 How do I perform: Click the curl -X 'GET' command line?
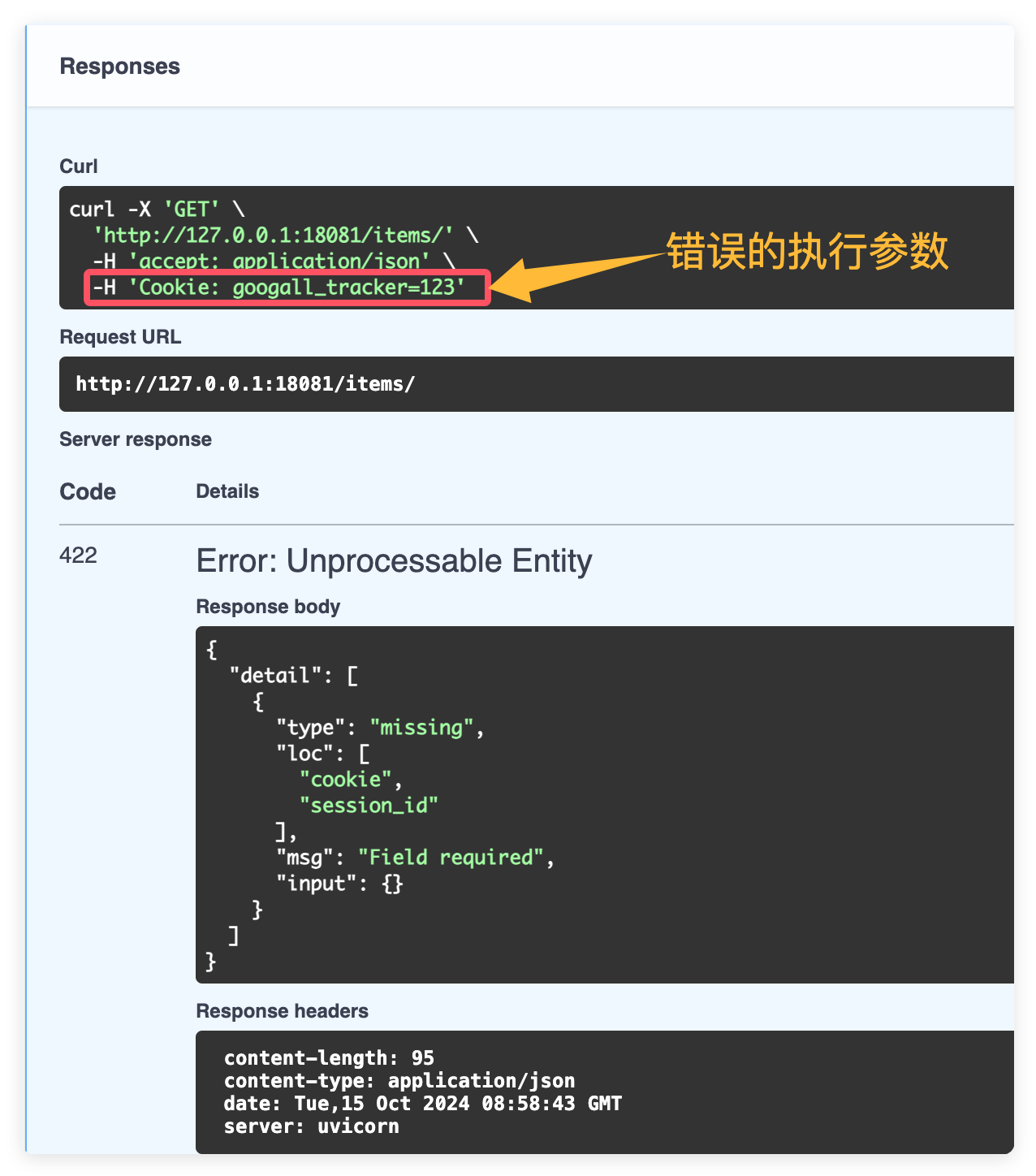pyautogui.click(x=157, y=210)
